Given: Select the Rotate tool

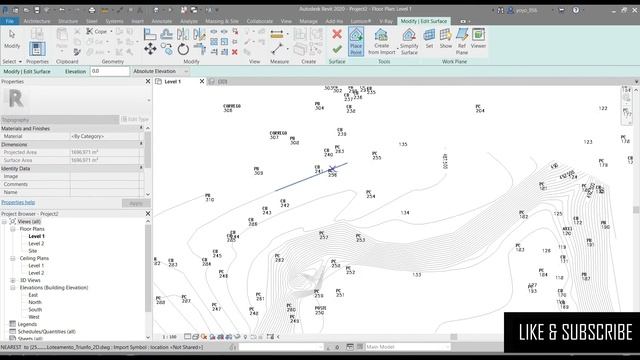Looking at the screenshot, I should coord(183,49).
